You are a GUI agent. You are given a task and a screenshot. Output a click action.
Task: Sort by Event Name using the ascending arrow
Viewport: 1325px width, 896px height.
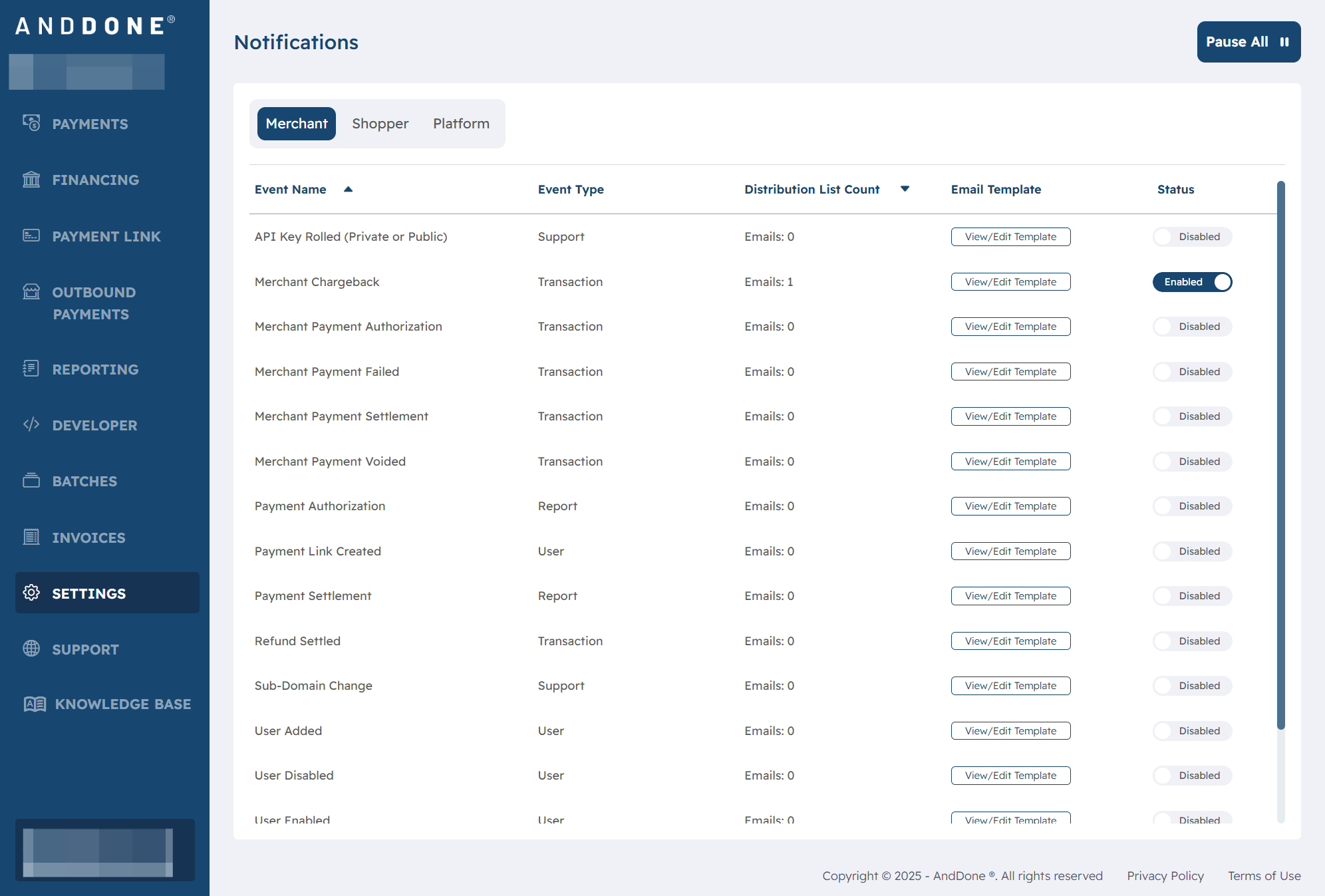coord(348,190)
